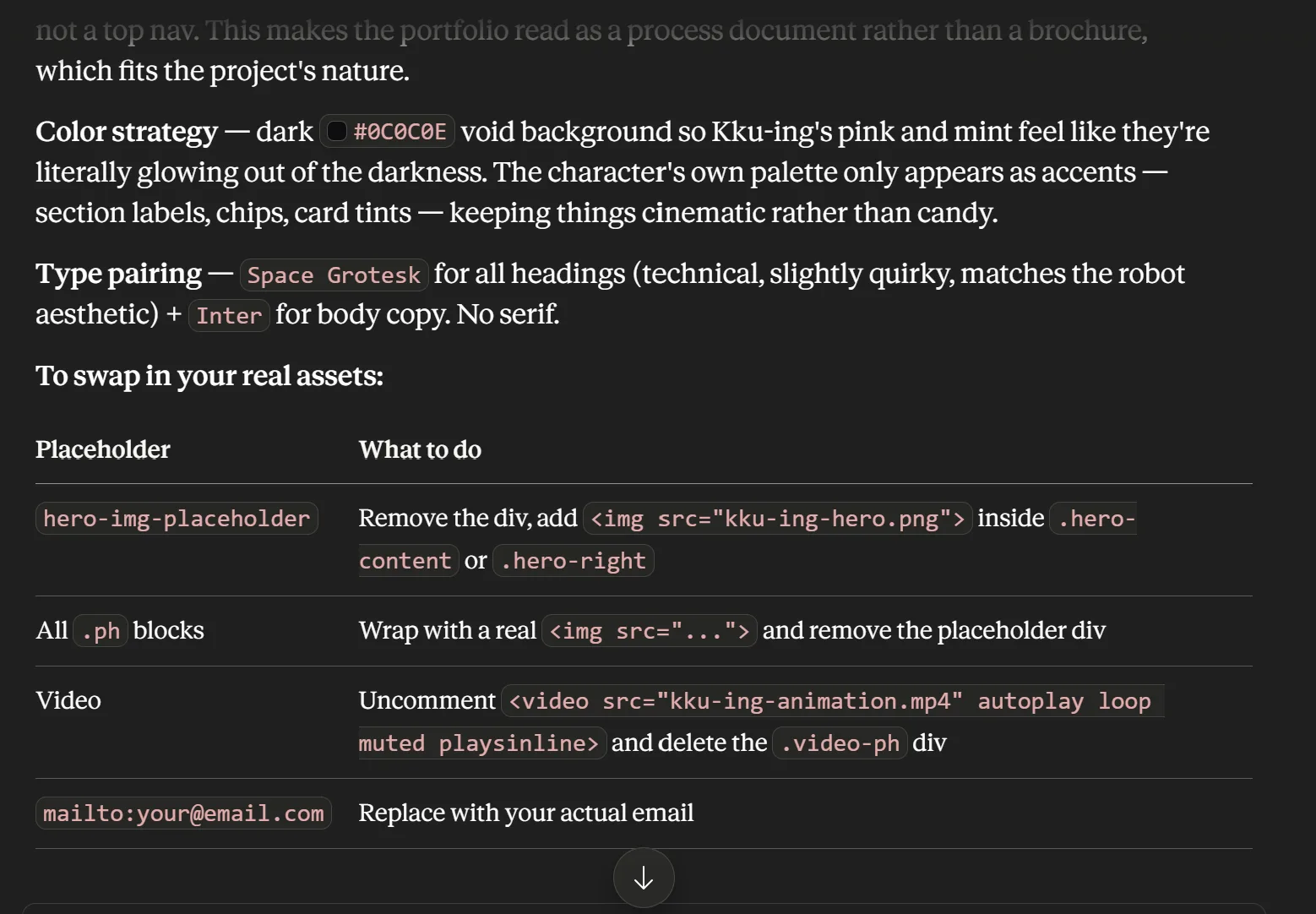Click 'Replace with your actual email' text
Viewport: 1316px width, 914px height.
click(526, 813)
